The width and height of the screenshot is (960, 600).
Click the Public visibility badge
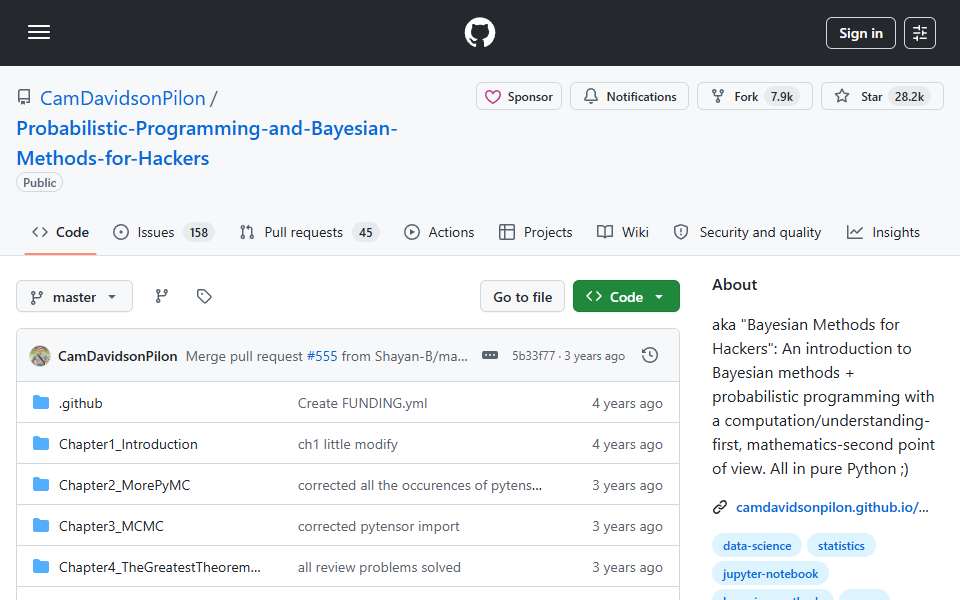pyautogui.click(x=40, y=182)
